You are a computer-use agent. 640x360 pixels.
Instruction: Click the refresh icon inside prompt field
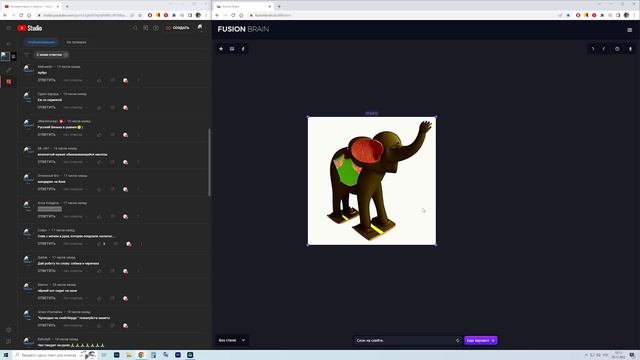[x=457, y=340]
